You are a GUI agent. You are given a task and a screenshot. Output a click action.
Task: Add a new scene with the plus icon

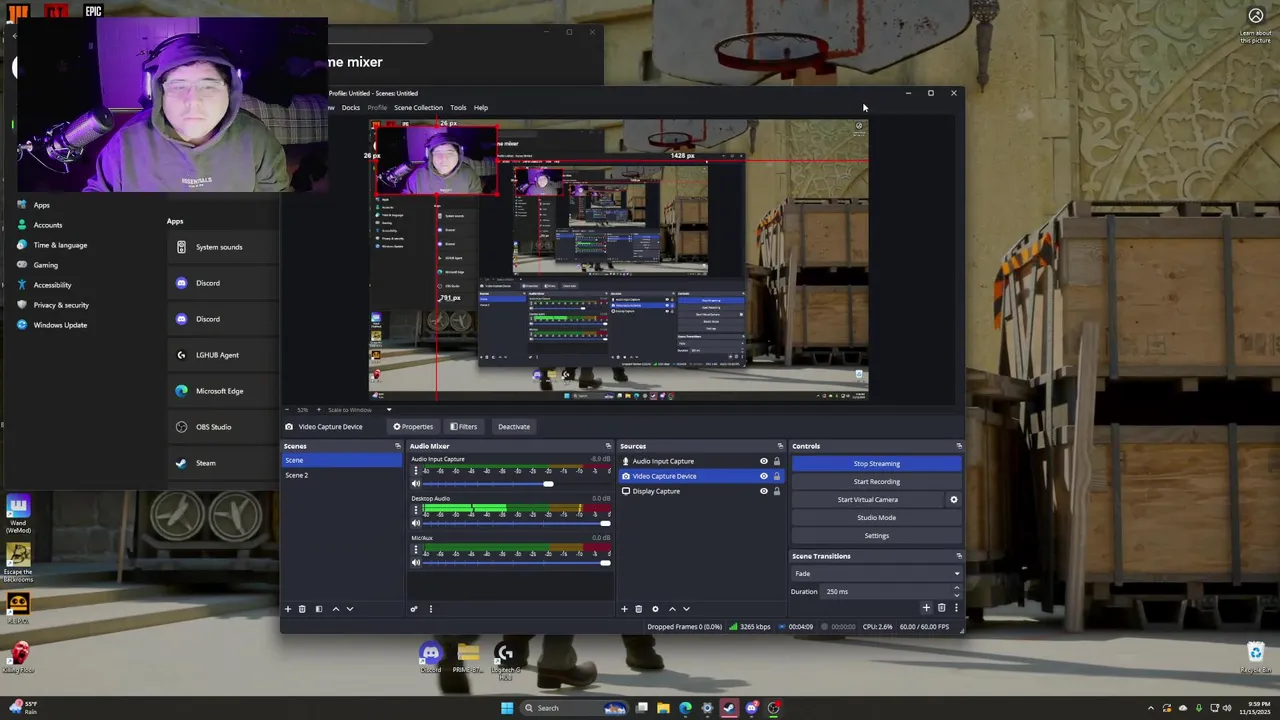[288, 609]
